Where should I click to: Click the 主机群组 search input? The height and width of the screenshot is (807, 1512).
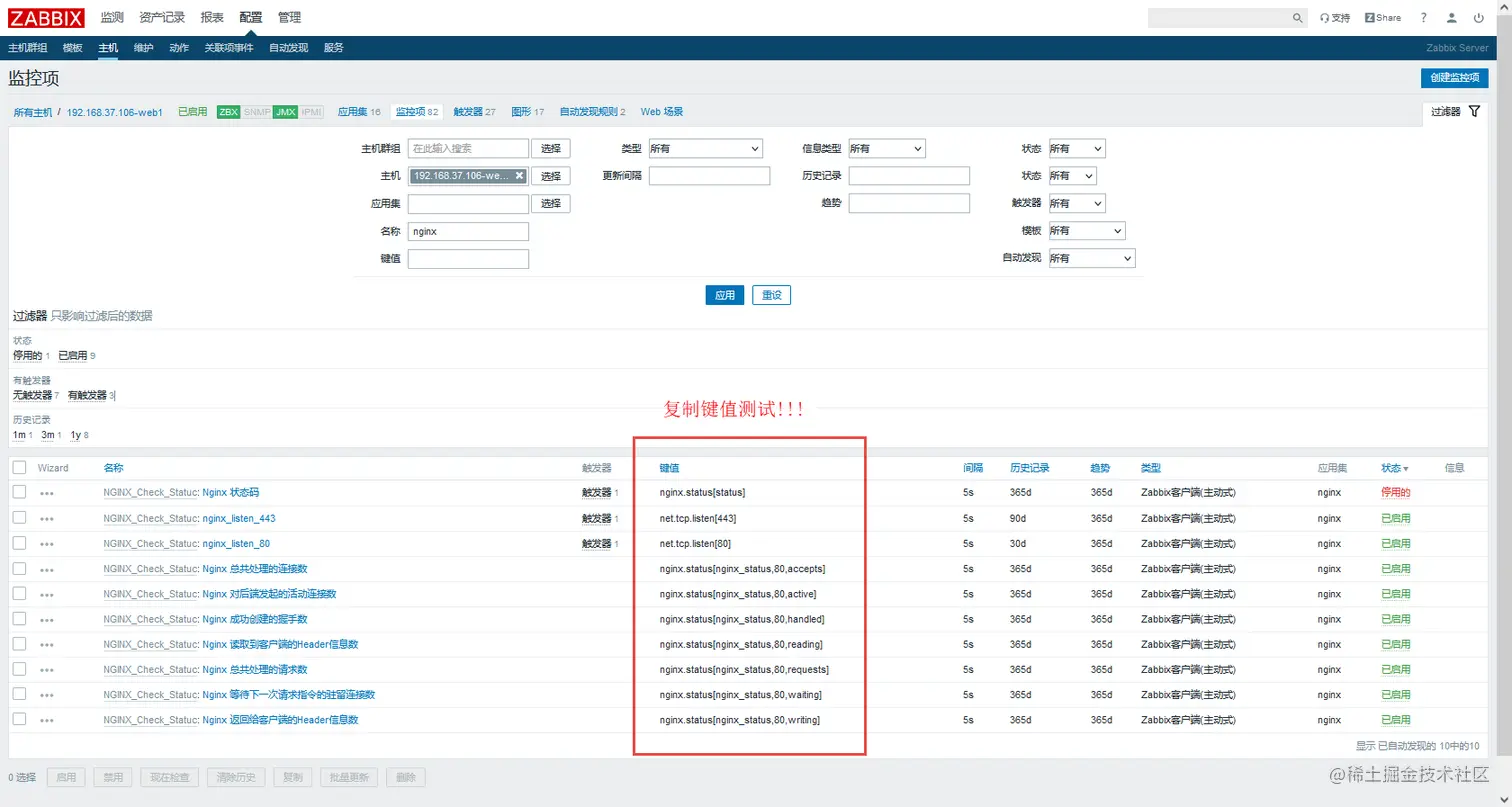468,148
